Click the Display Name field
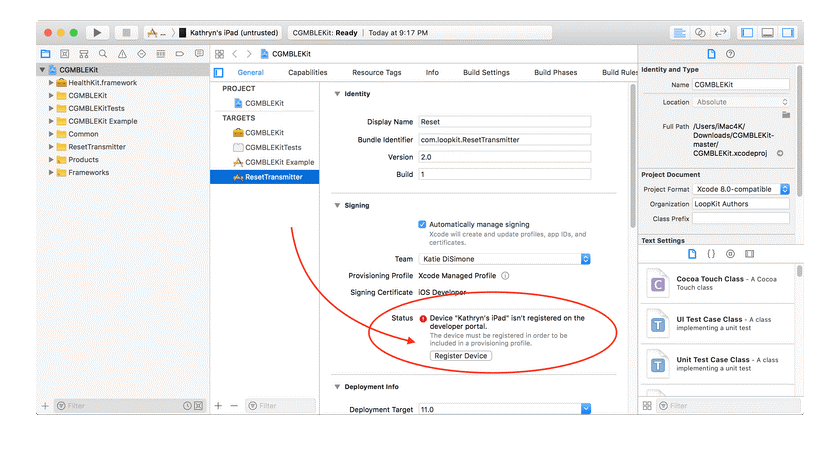Screen dimensions: 840x466 pyautogui.click(x=505, y=122)
